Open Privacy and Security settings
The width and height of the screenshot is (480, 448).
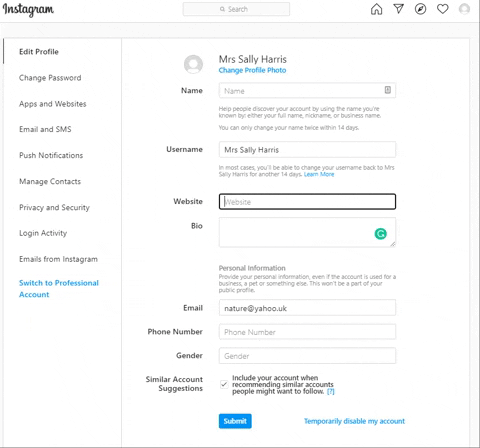coord(54,207)
